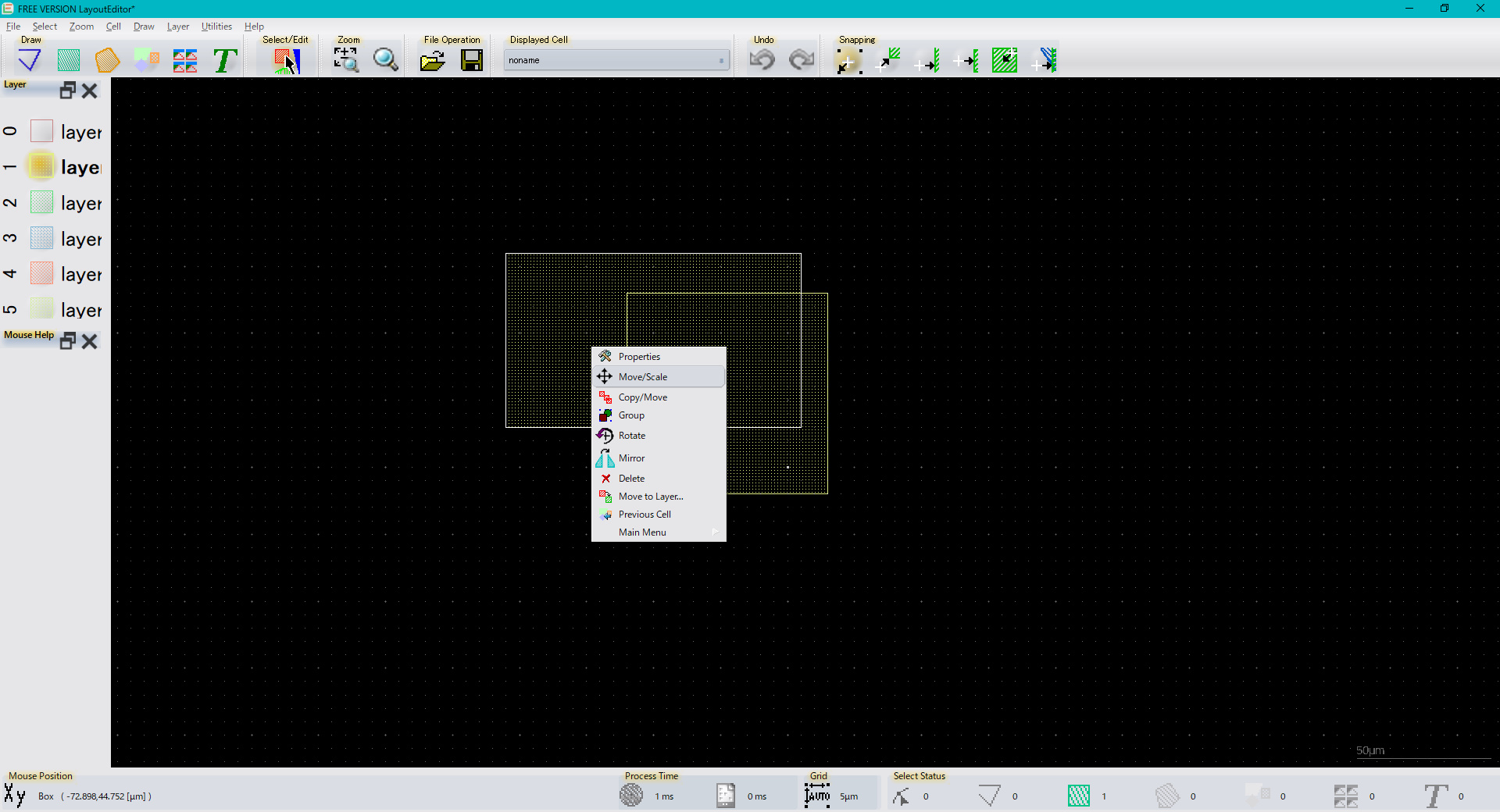Image resolution: width=1500 pixels, height=812 pixels.
Task: Select the layer 2 green swatch
Action: pos(41,203)
